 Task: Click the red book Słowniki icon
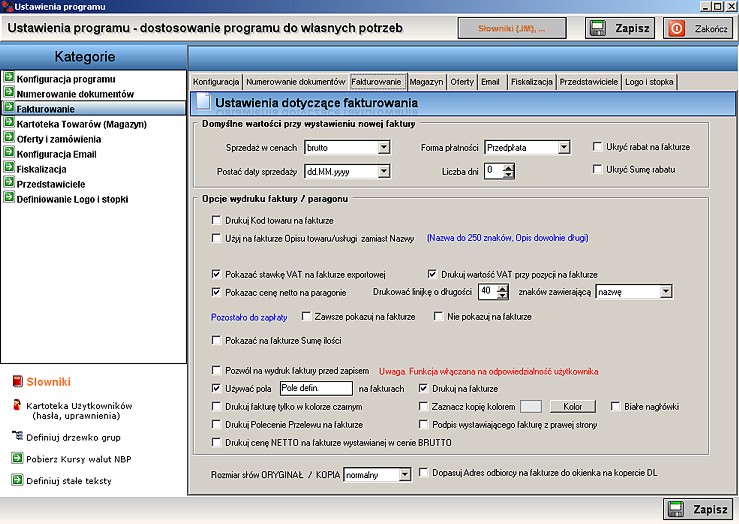pos(17,381)
